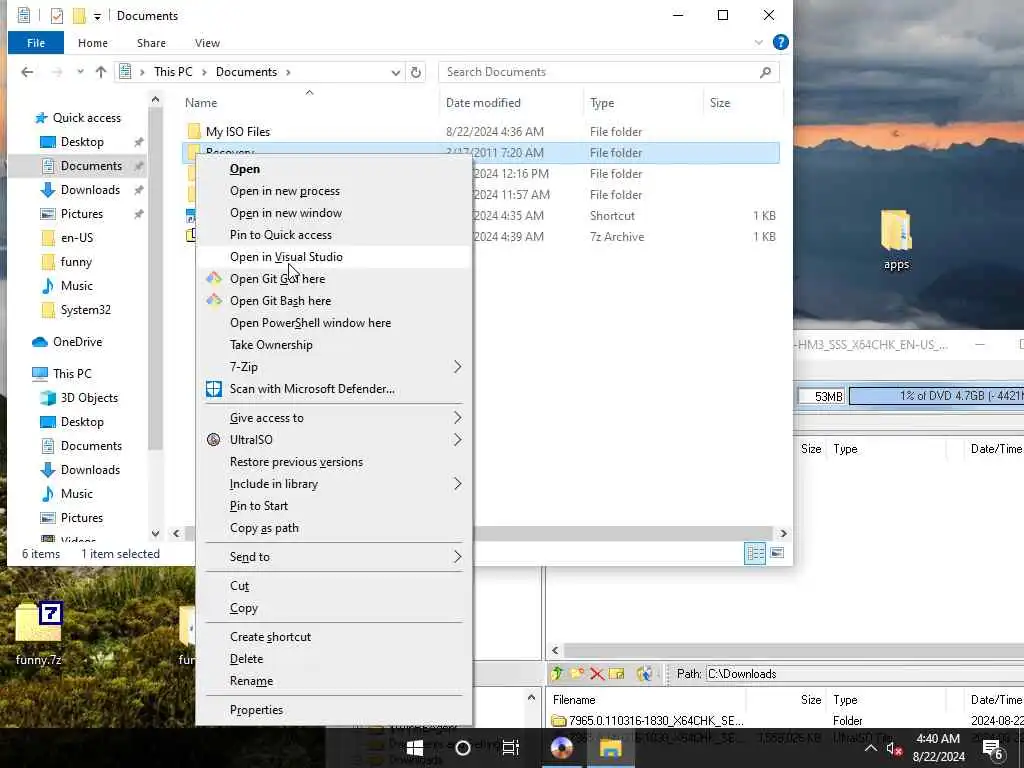
Task: Expand the Give access to submenu
Action: coord(334,418)
